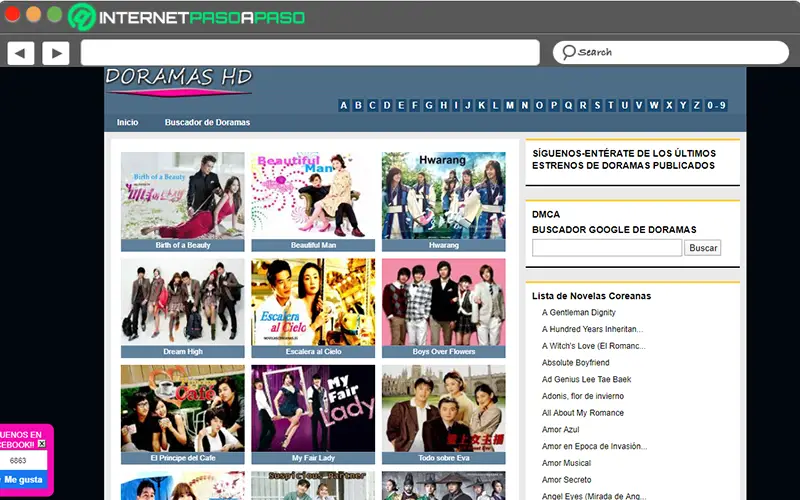Open alphabet index letter B
Image resolution: width=800 pixels, height=500 pixels.
coord(358,106)
